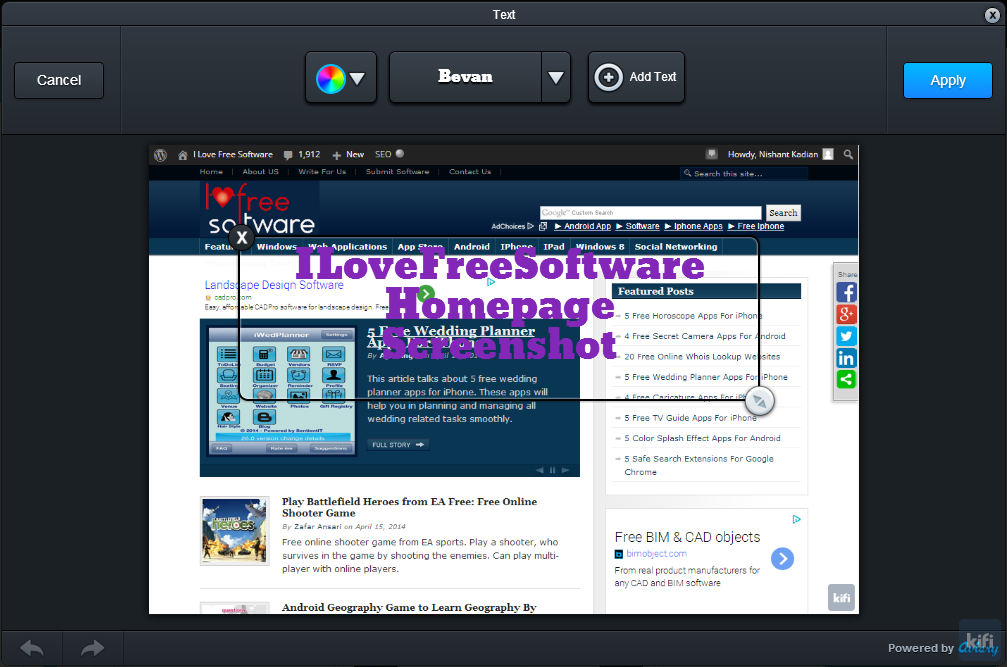Click the bimobject.com ad link
1007x667 pixels.
[x=656, y=553]
